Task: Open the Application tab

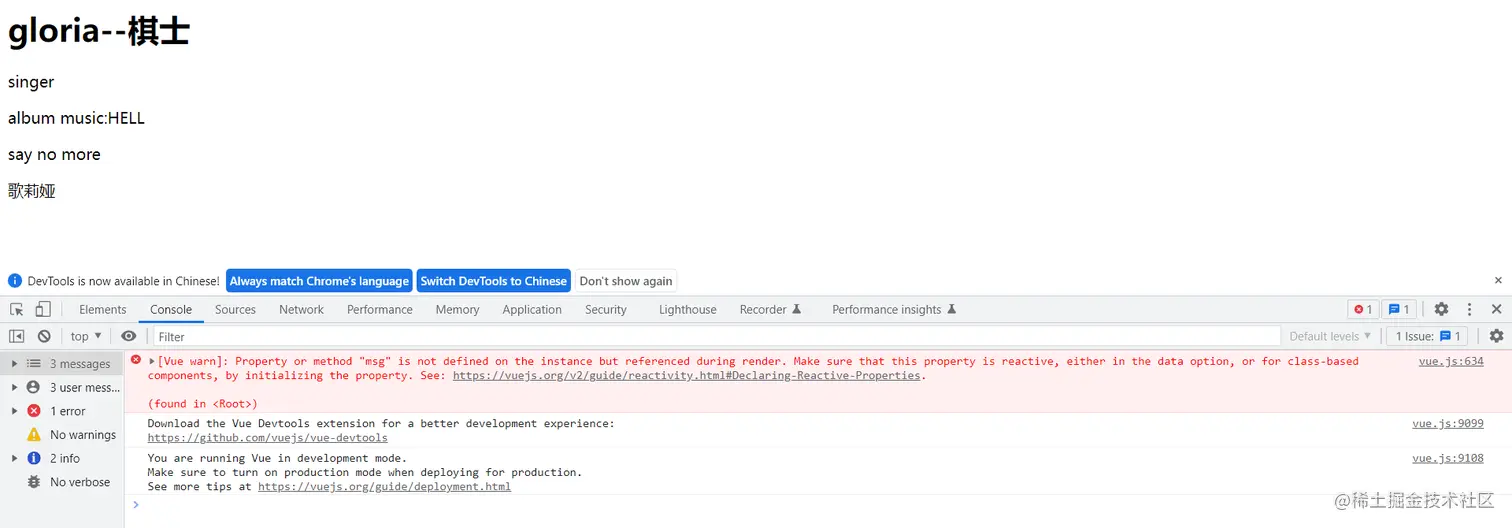Action: (532, 310)
